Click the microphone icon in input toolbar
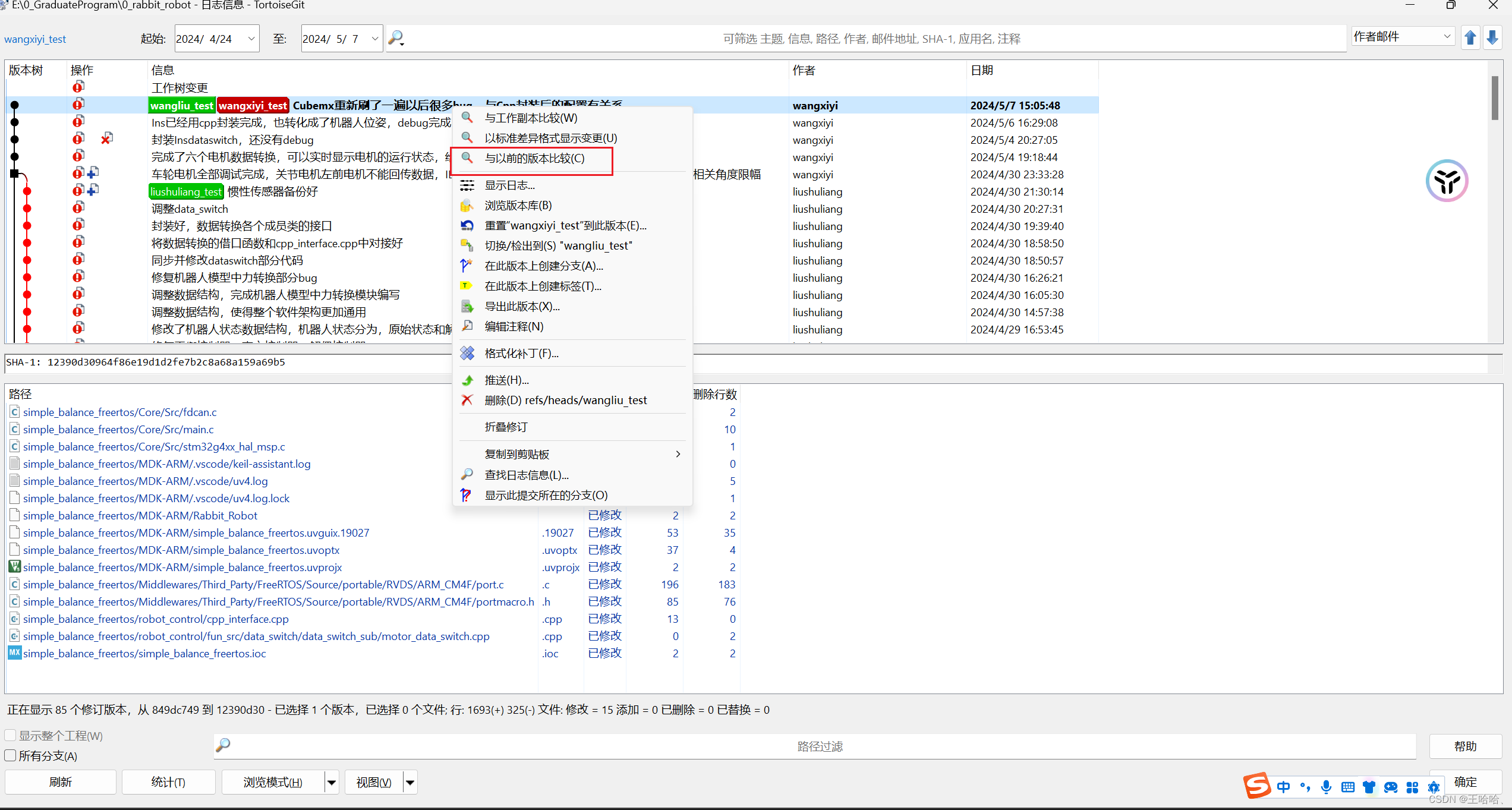Image resolution: width=1512 pixels, height=810 pixels. (1326, 787)
